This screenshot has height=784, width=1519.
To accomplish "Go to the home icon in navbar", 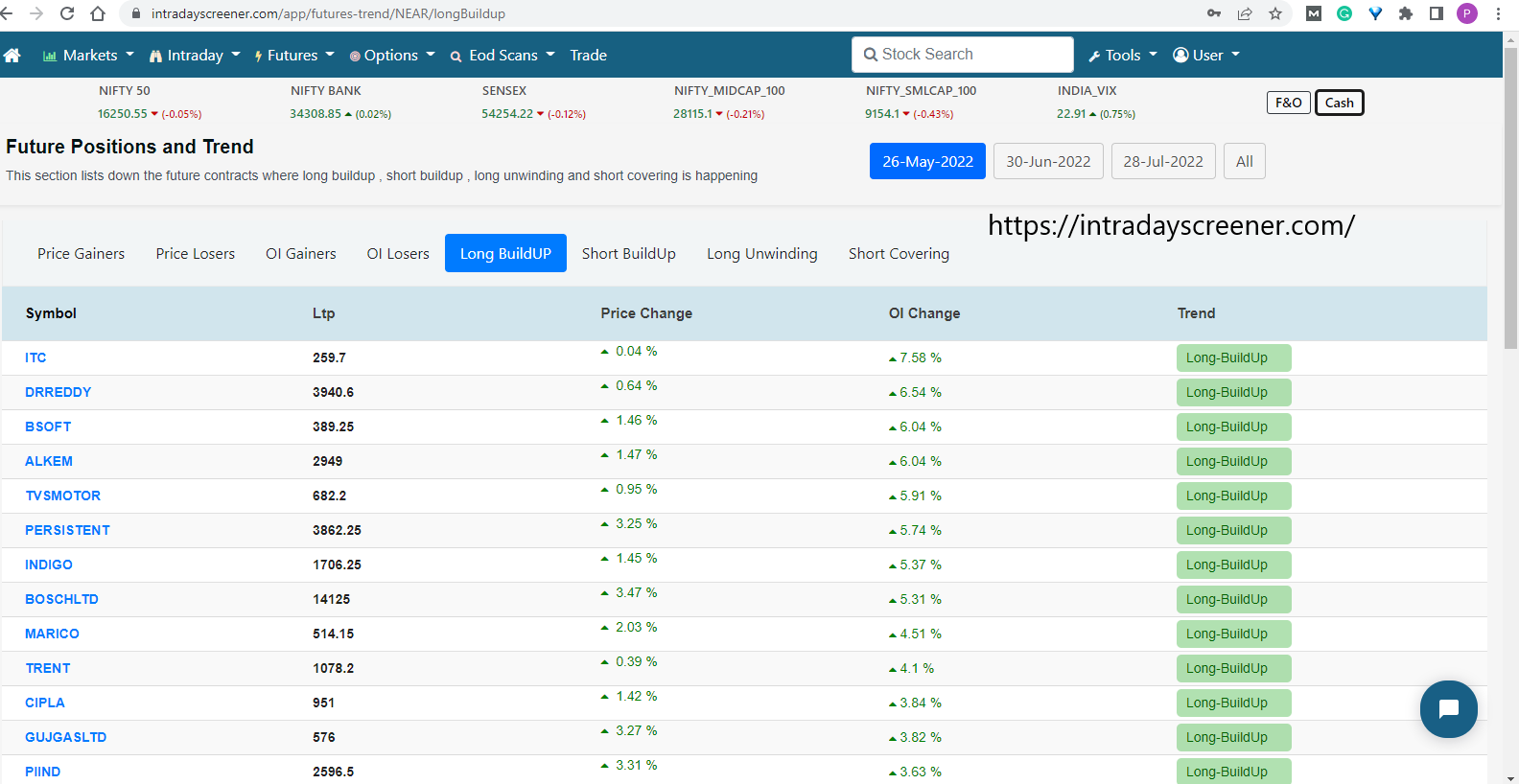I will pyautogui.click(x=12, y=56).
